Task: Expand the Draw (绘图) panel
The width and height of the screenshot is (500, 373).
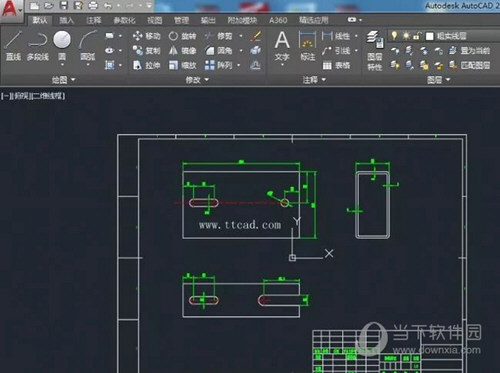Action: tap(63, 80)
